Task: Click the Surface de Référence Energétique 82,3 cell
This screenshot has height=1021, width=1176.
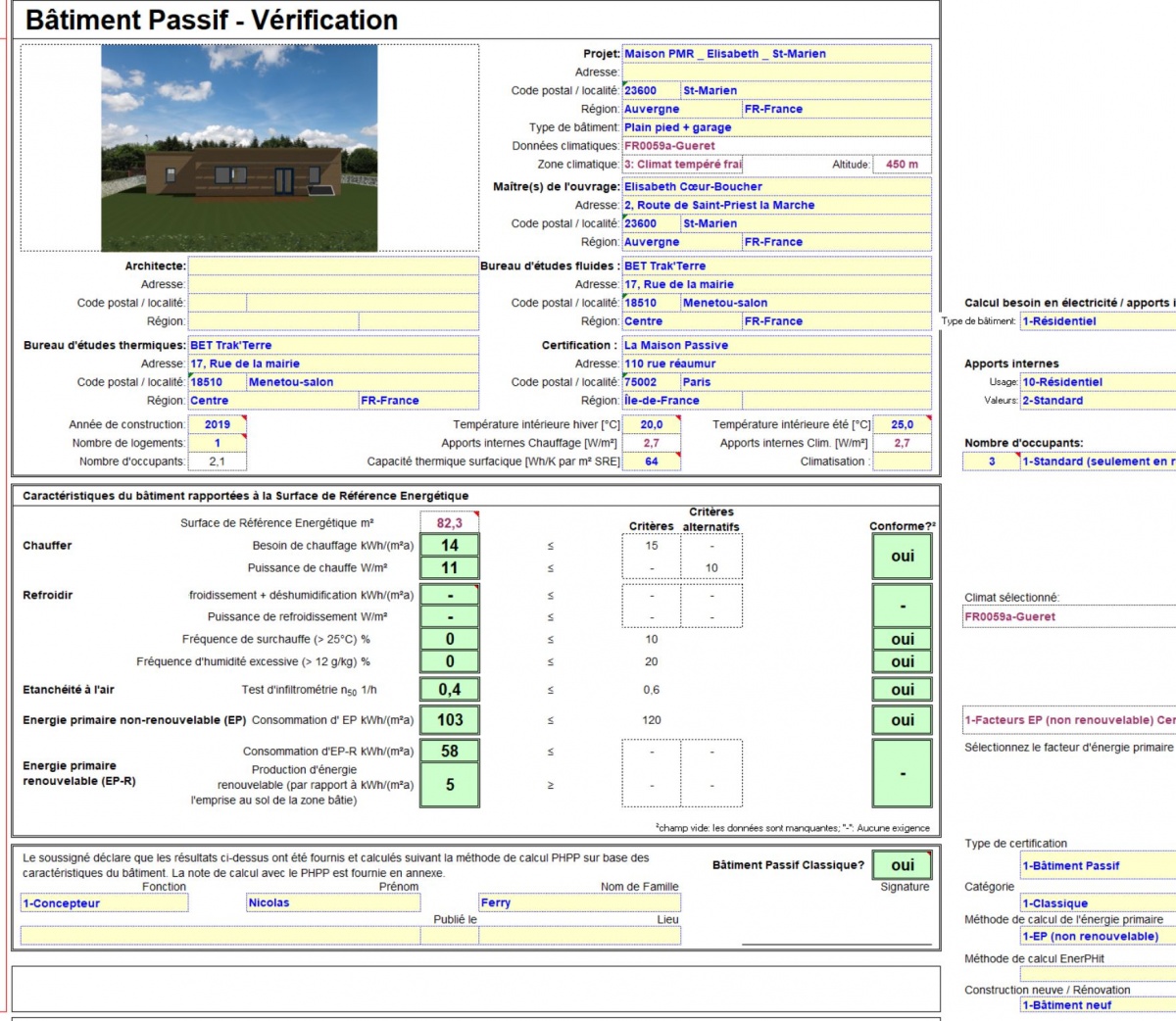Action: click(450, 523)
